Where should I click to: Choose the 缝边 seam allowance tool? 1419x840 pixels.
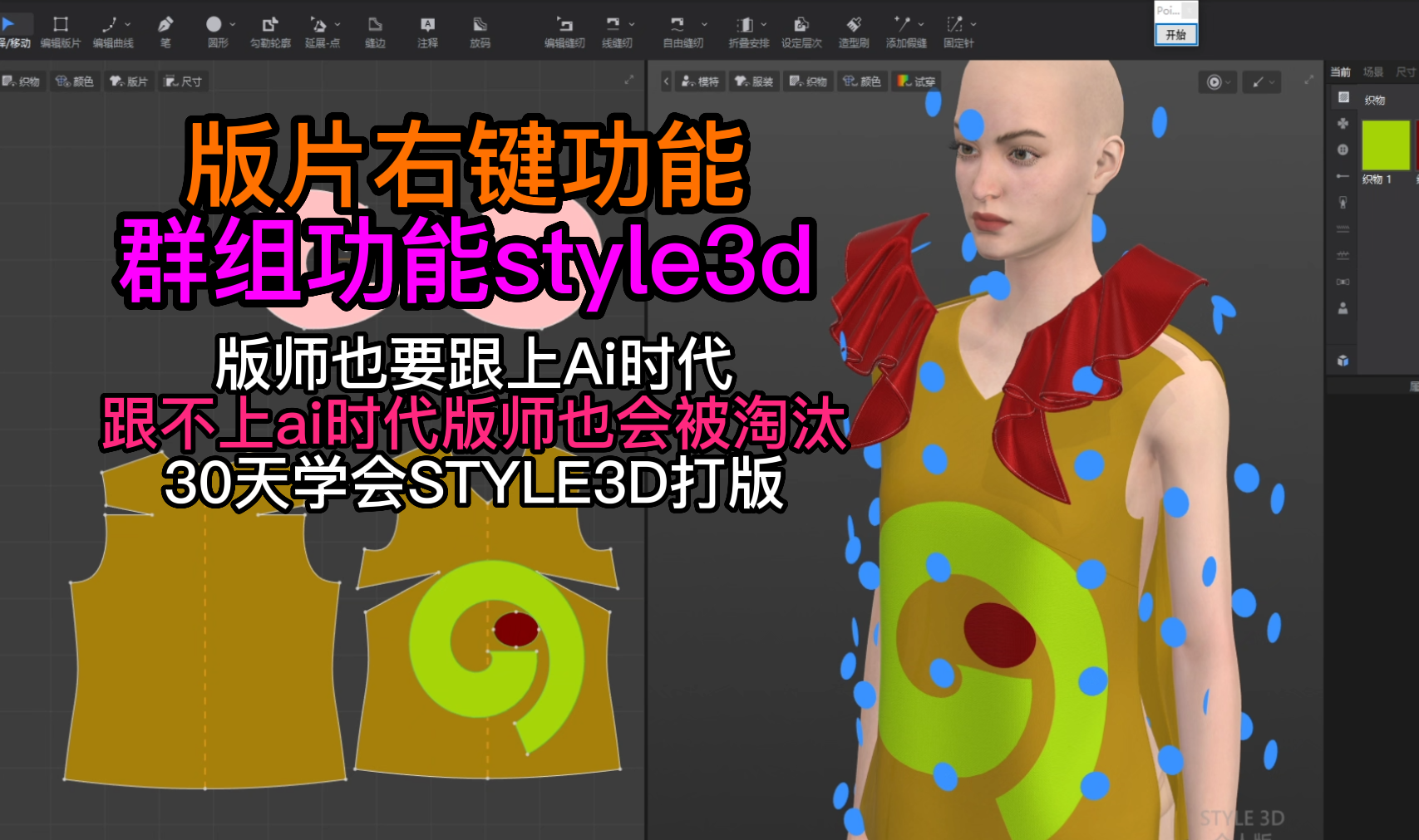[x=375, y=32]
